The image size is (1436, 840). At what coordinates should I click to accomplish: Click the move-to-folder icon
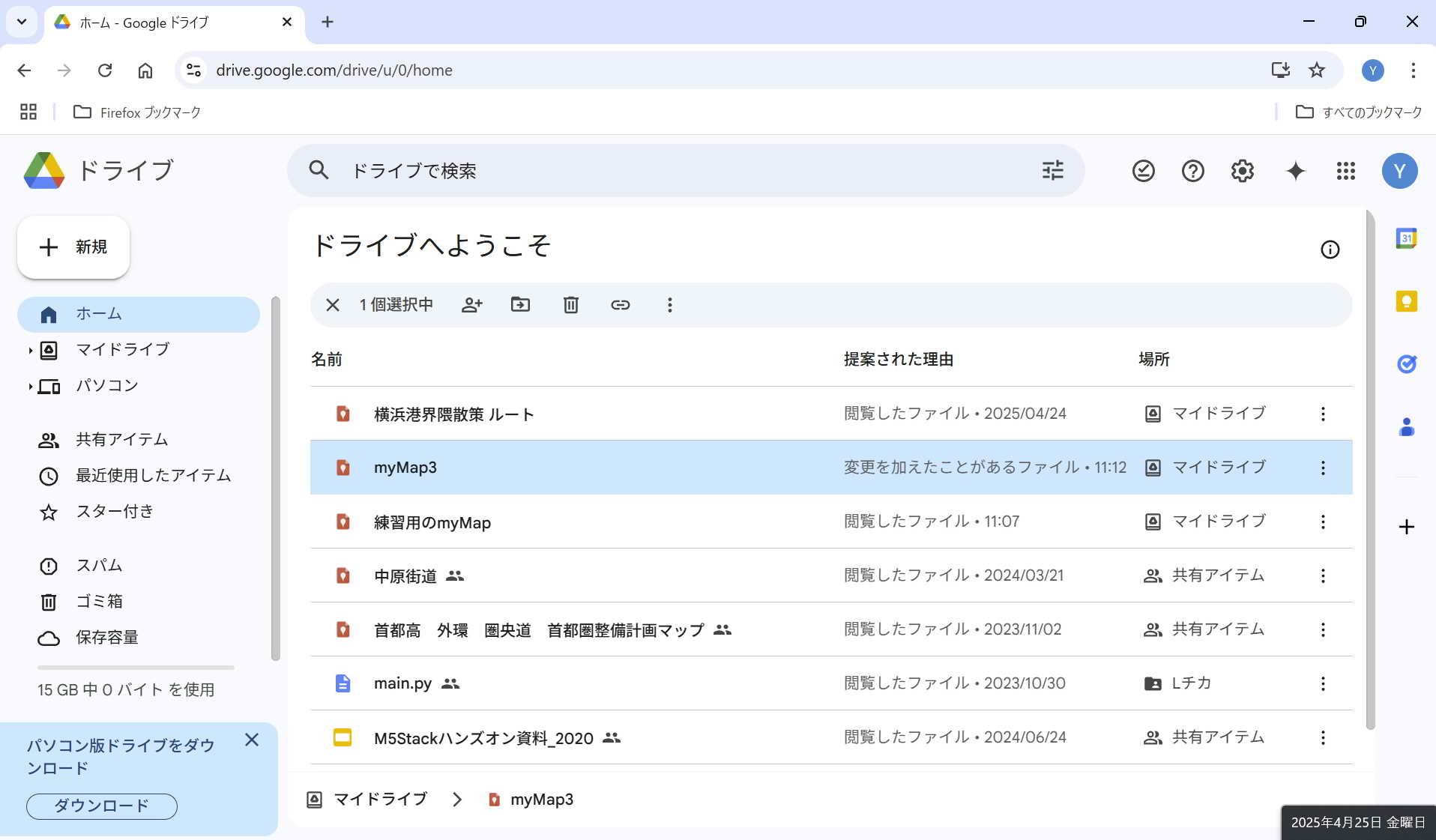point(520,305)
